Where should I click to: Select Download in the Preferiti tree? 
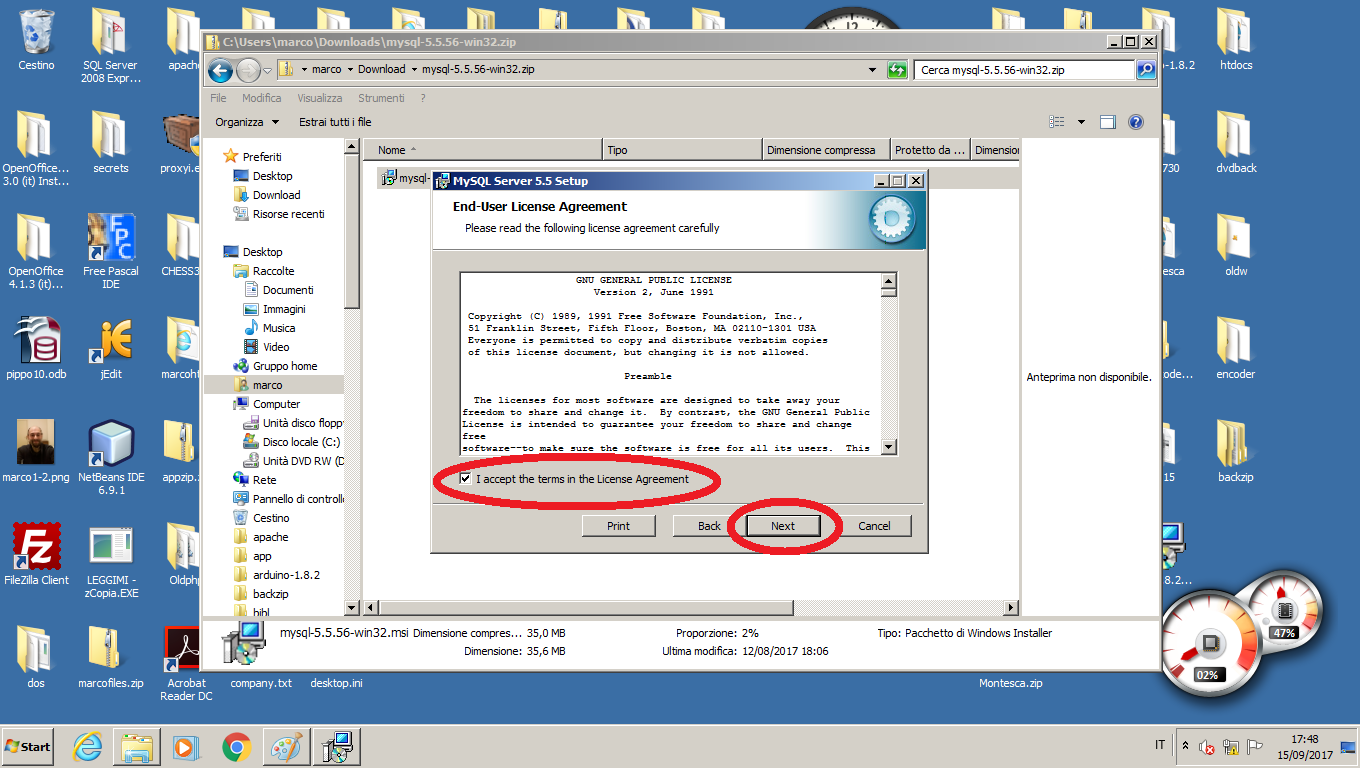[276, 195]
